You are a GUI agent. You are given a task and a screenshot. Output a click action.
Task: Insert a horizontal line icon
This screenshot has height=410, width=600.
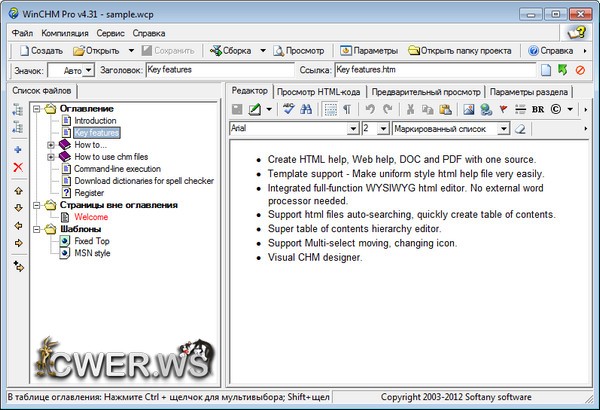click(x=520, y=109)
